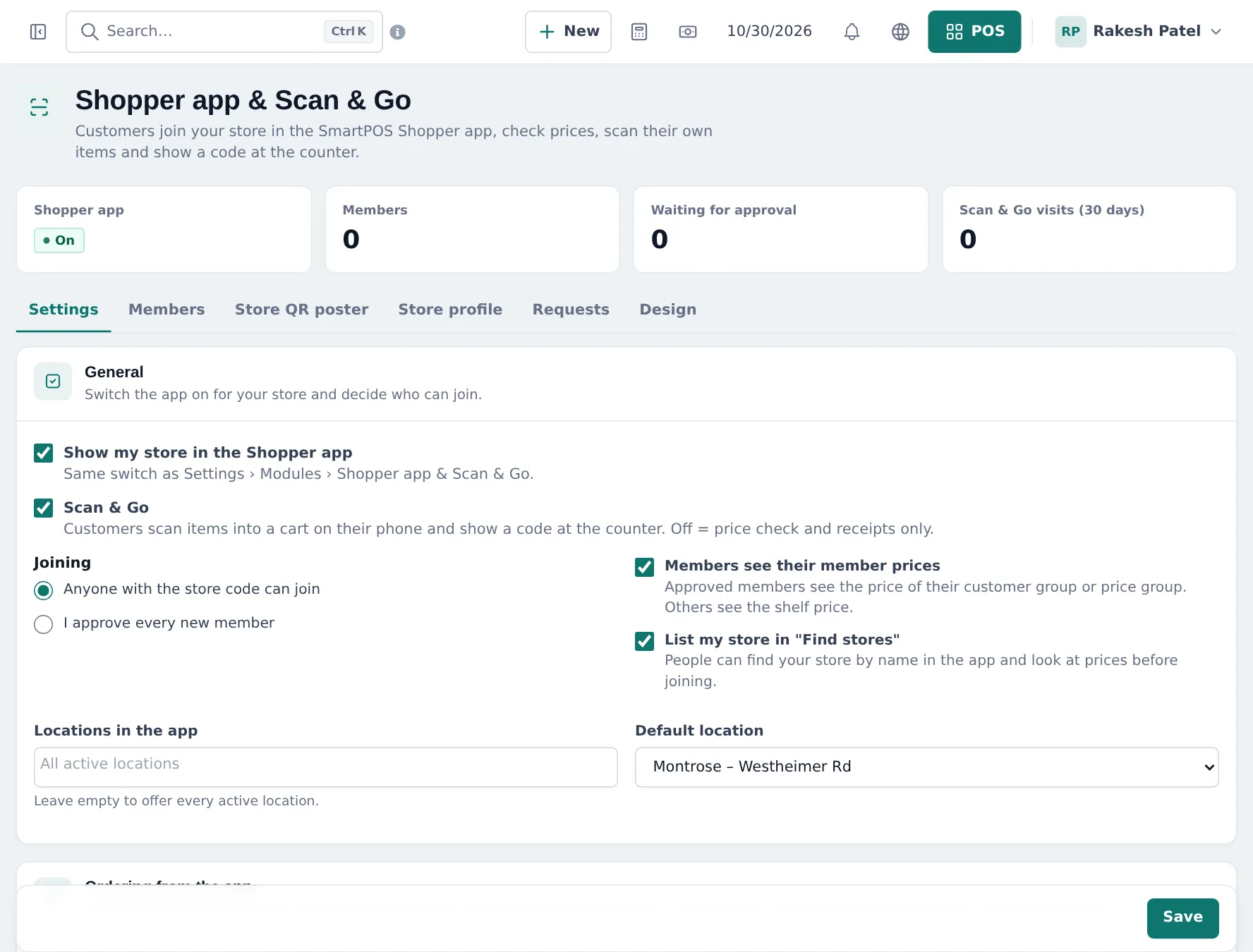Uncheck the Scan & Go checkbox
Image resolution: width=1253 pixels, height=952 pixels.
pyautogui.click(x=44, y=508)
